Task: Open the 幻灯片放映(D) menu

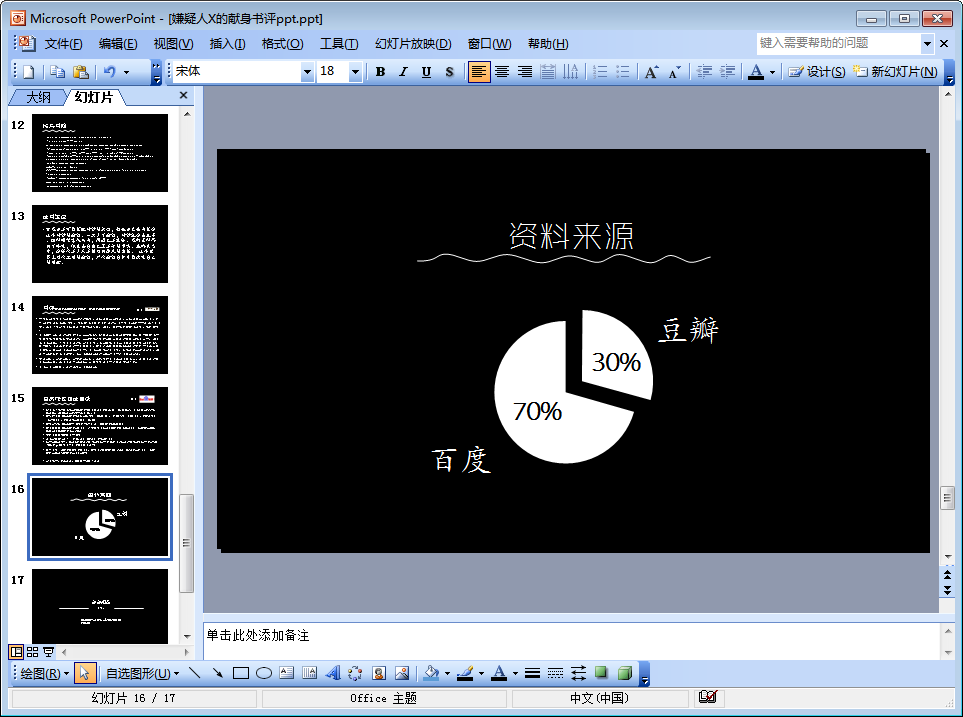Action: tap(413, 44)
